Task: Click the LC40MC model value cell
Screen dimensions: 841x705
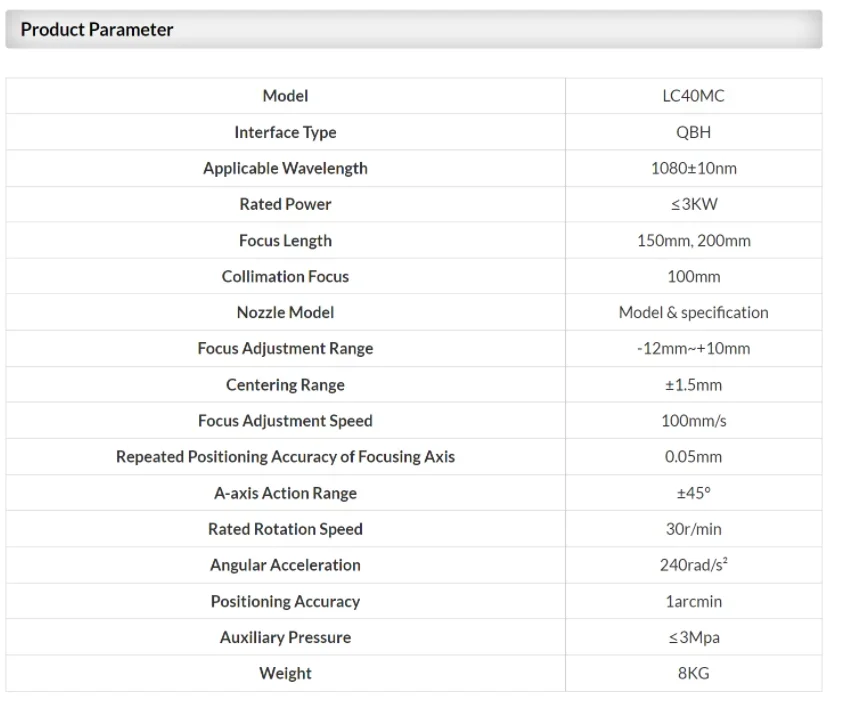Action: 693,96
